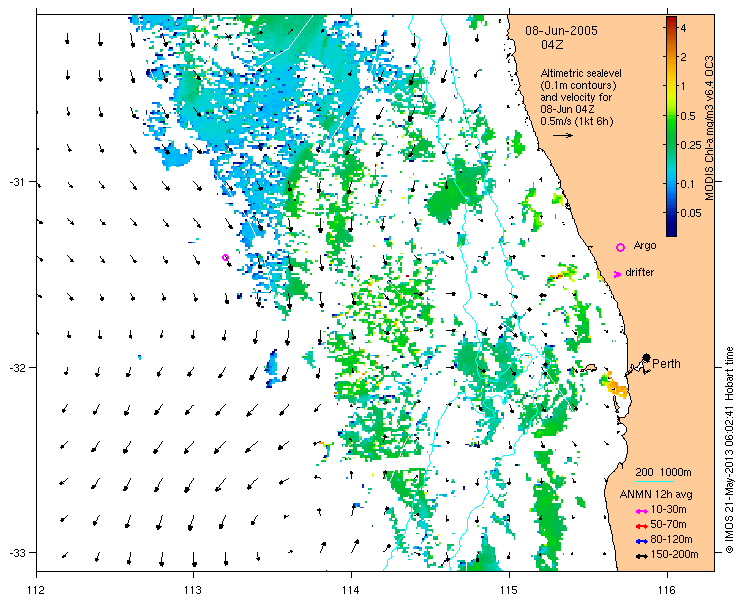Click the 'Perth' city label

666,364
